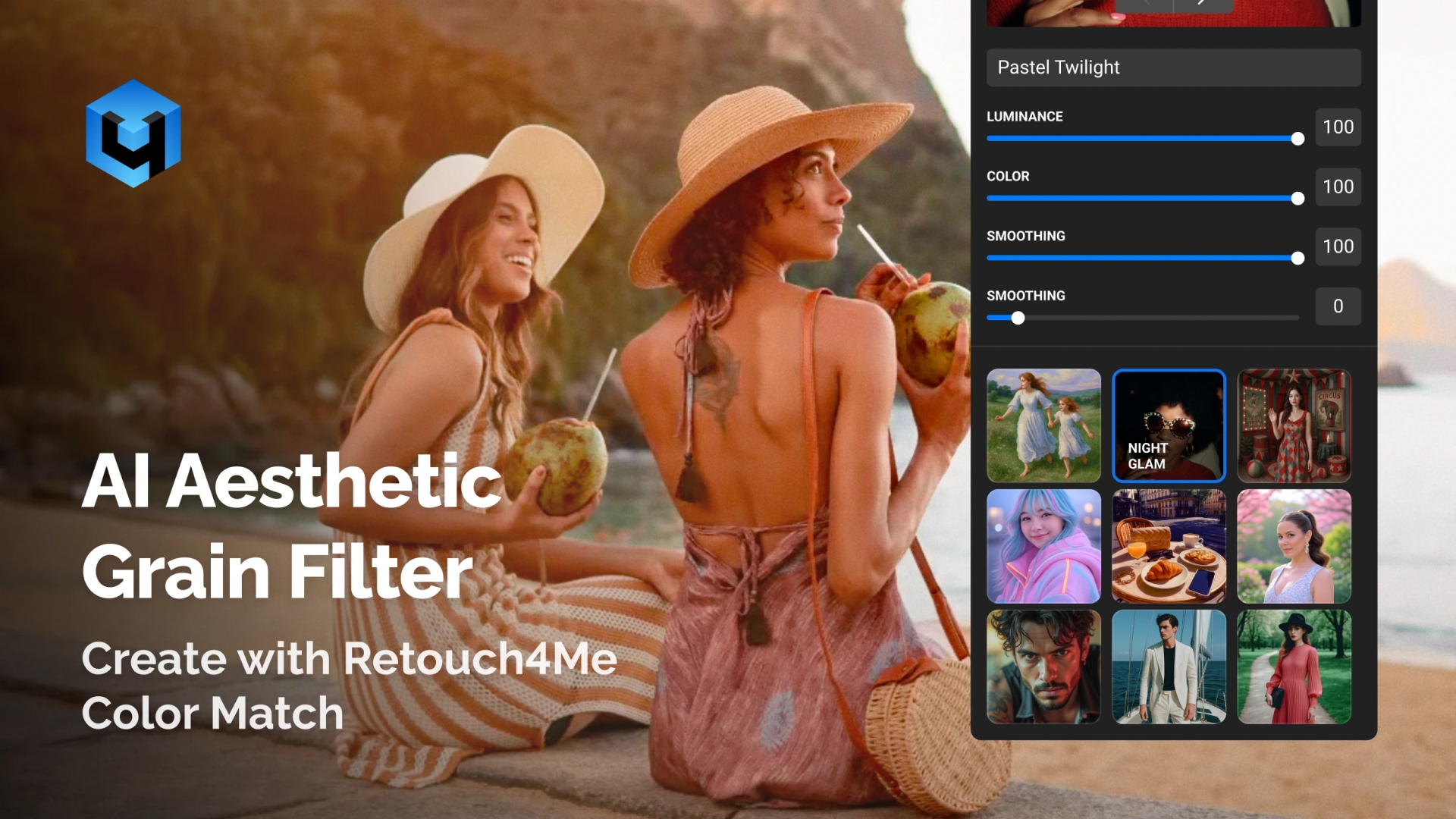Choose the meadow painting preset thumbnail
1456x819 pixels.
(x=1043, y=425)
